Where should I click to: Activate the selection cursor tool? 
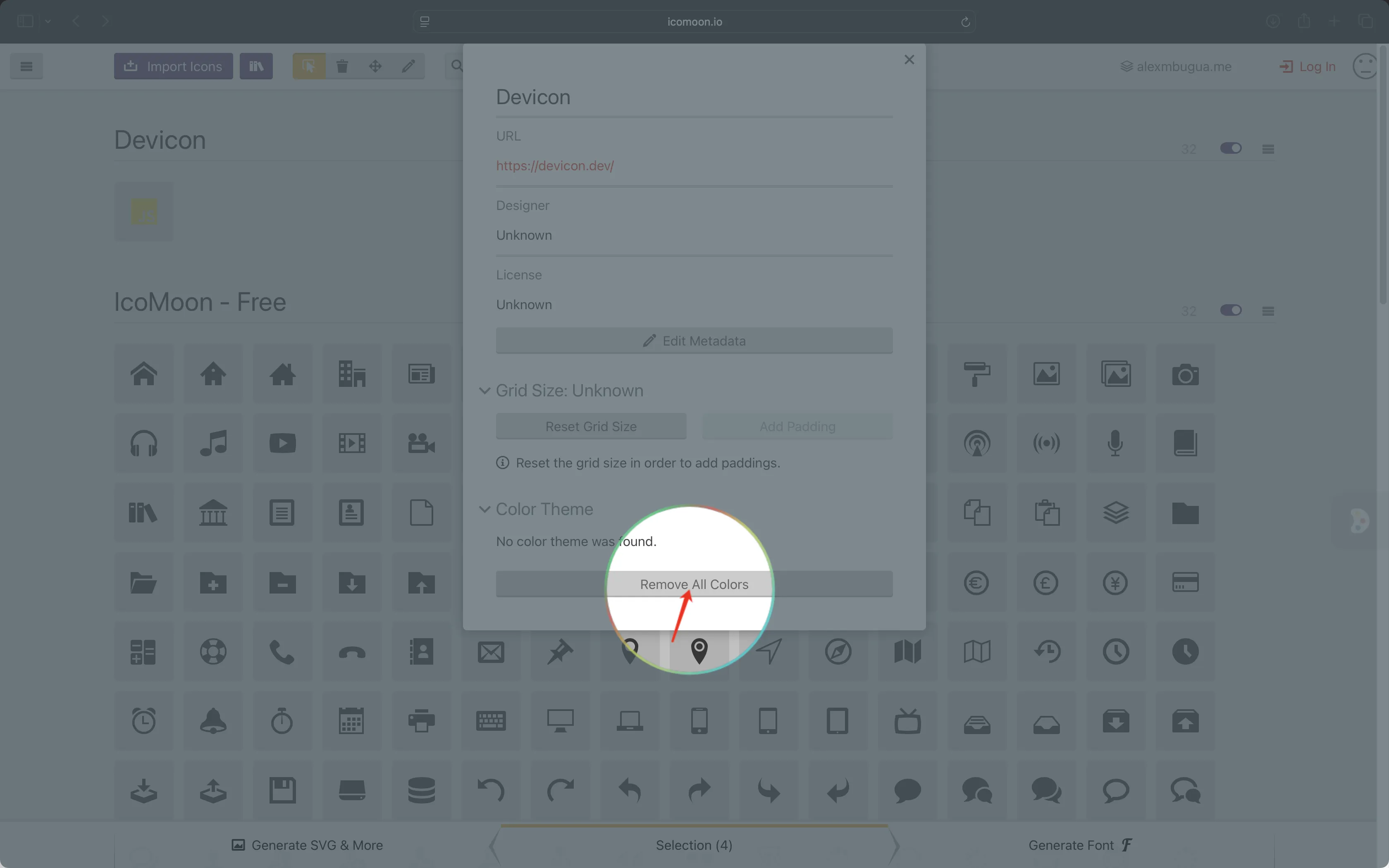pyautogui.click(x=308, y=66)
